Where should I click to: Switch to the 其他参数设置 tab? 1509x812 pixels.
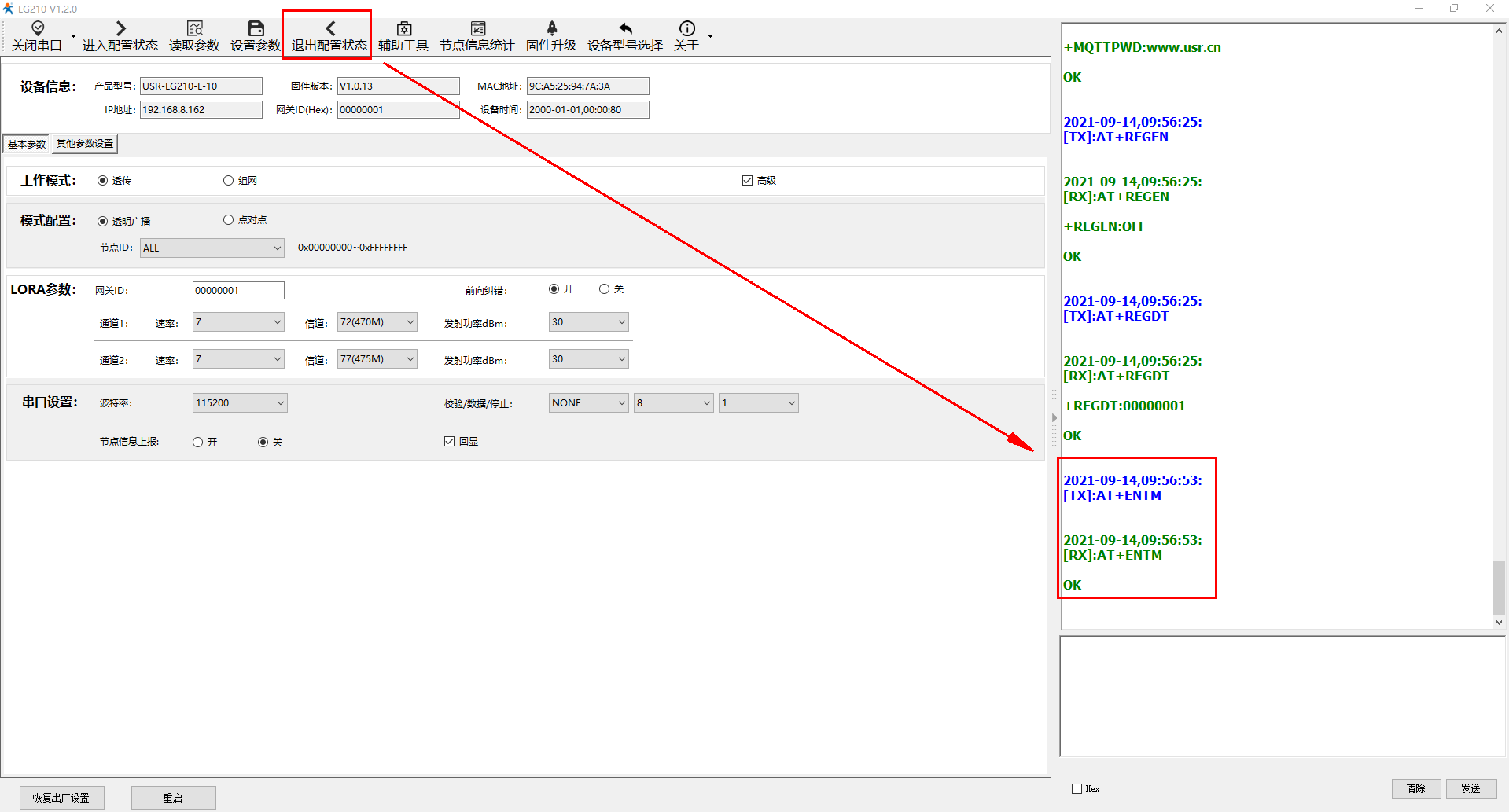(85, 144)
